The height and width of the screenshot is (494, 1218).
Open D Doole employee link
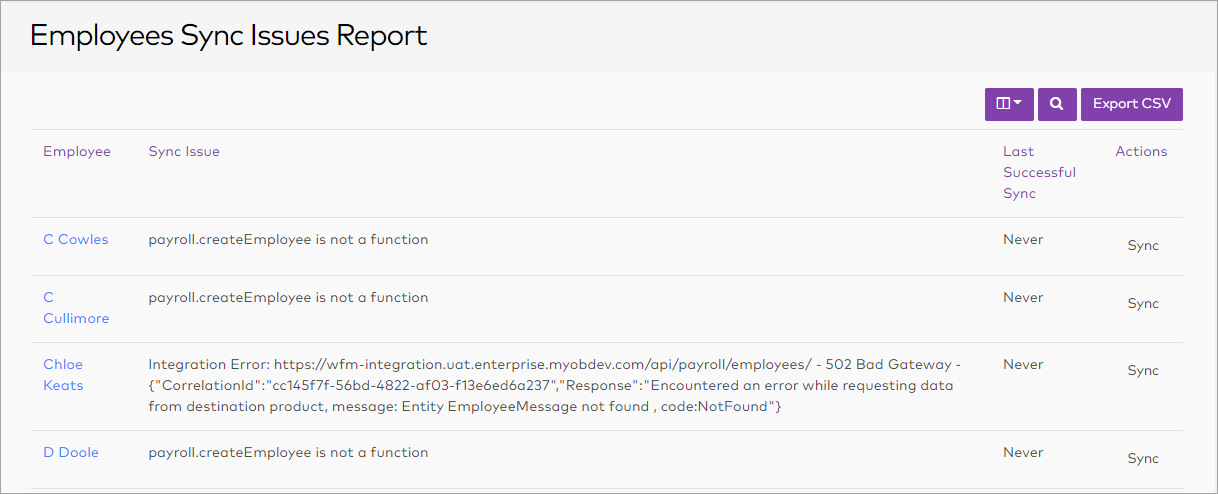[71, 453]
